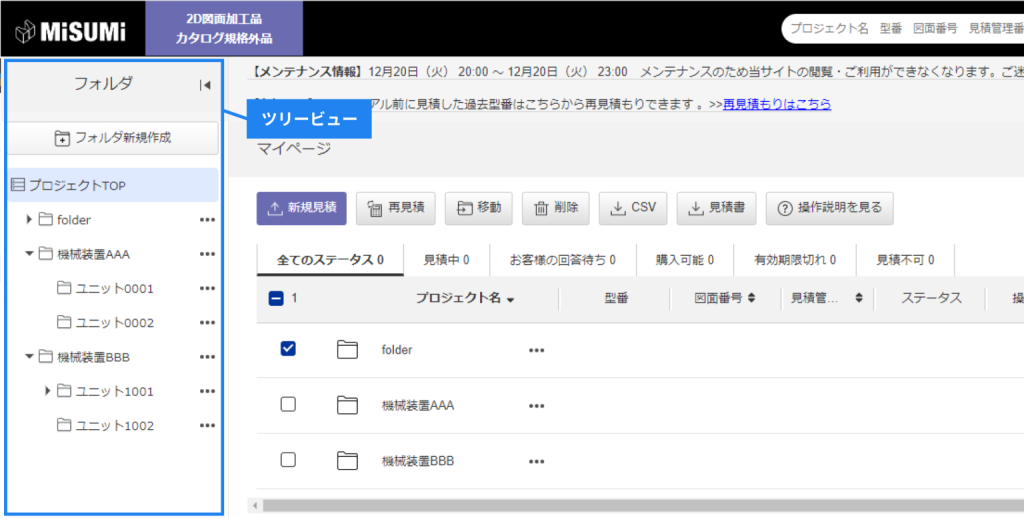The width and height of the screenshot is (1024, 519).
Task: Switch to 有効期限切れ tab
Action: coord(795,260)
